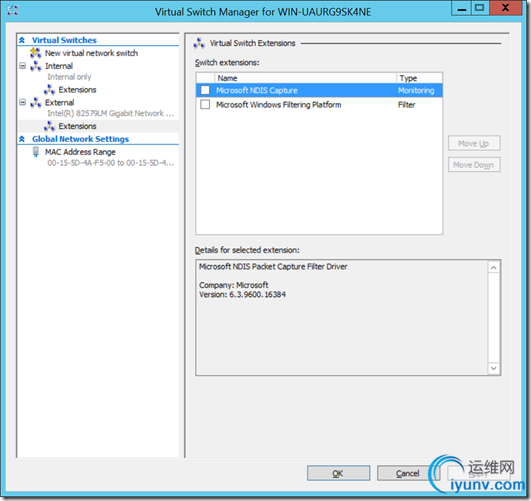
Task: Collapse the External switch tree node
Action: pos(22,102)
